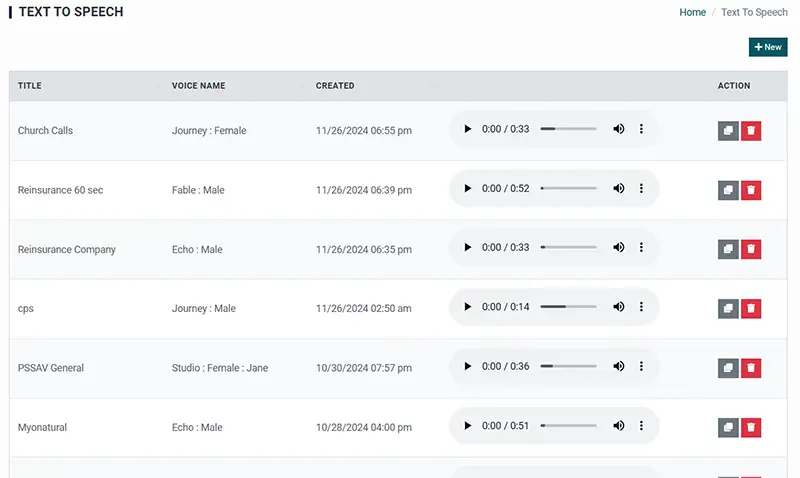Copy the Reinsurance Company entry

728,249
